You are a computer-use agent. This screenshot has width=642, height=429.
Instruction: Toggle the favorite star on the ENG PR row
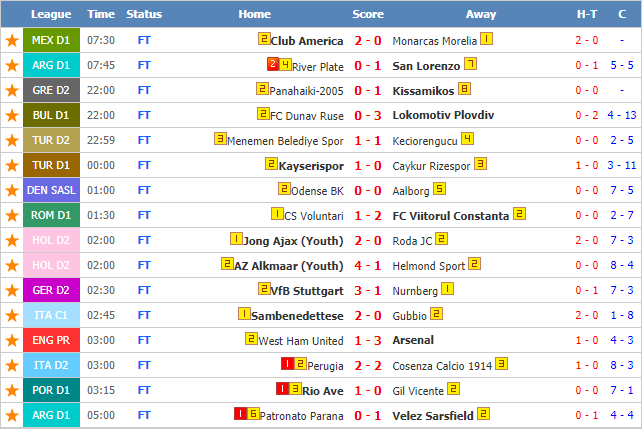pos(12,340)
